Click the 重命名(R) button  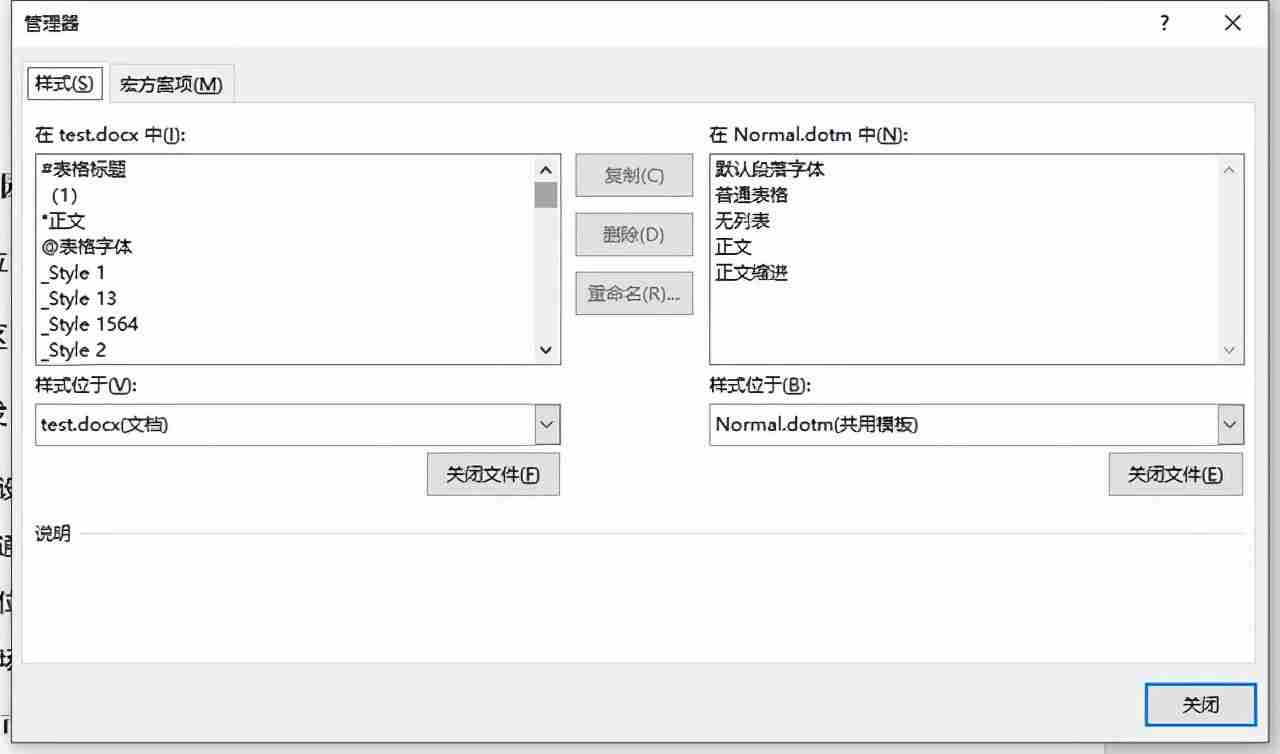point(633,293)
